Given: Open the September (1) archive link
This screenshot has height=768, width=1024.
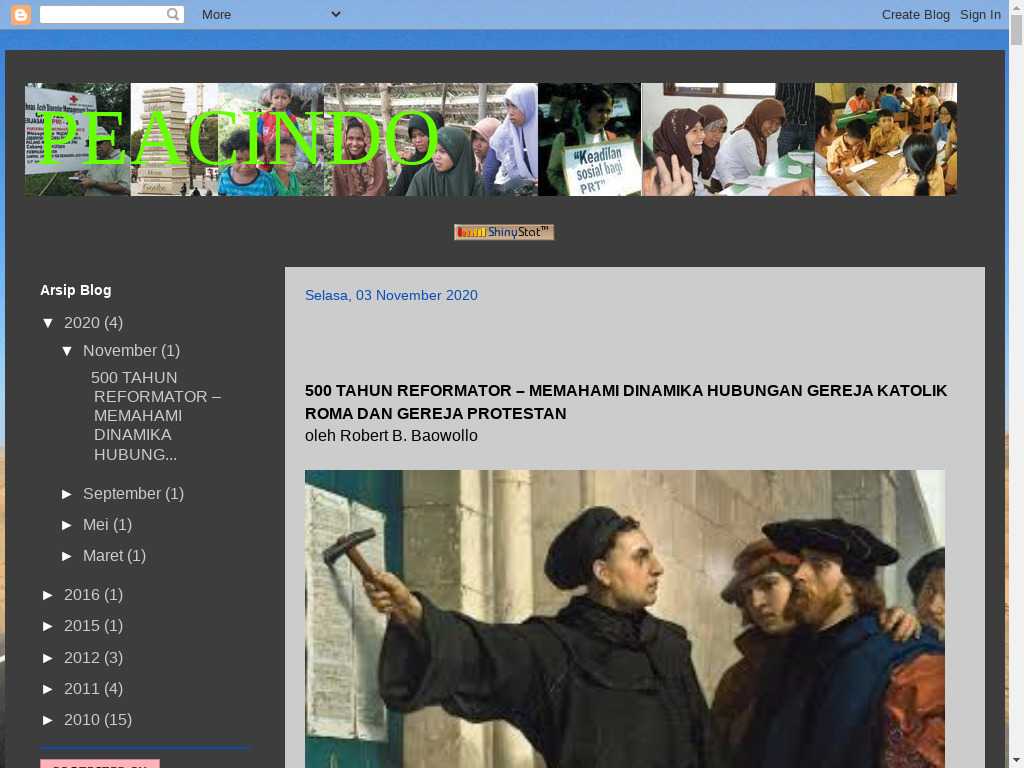Looking at the screenshot, I should [121, 494].
